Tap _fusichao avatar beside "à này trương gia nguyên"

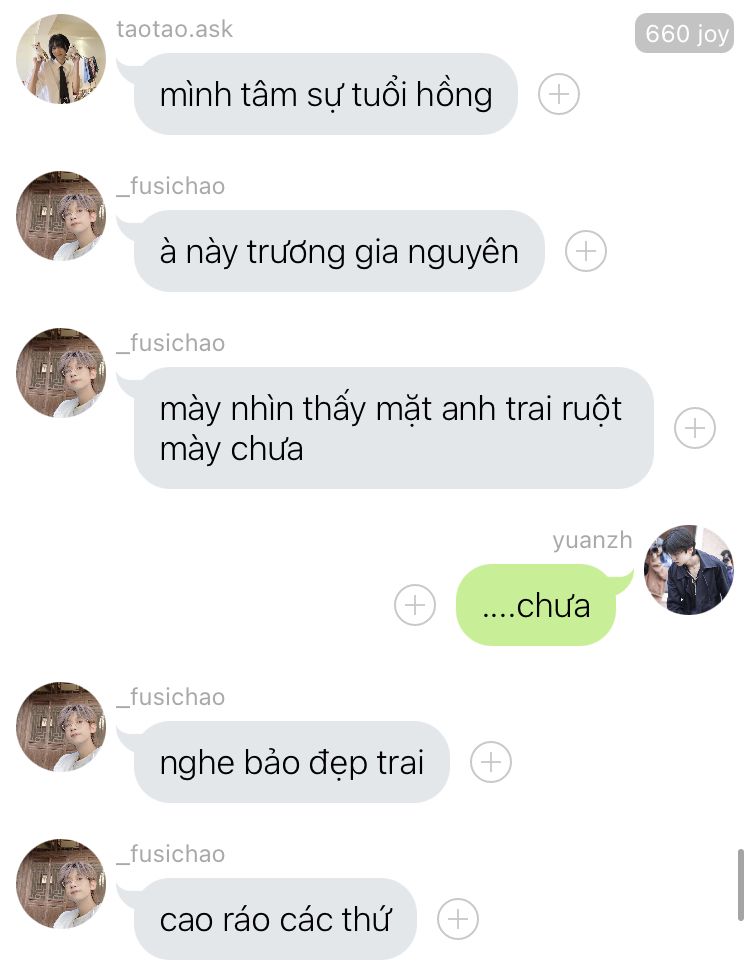click(x=61, y=216)
